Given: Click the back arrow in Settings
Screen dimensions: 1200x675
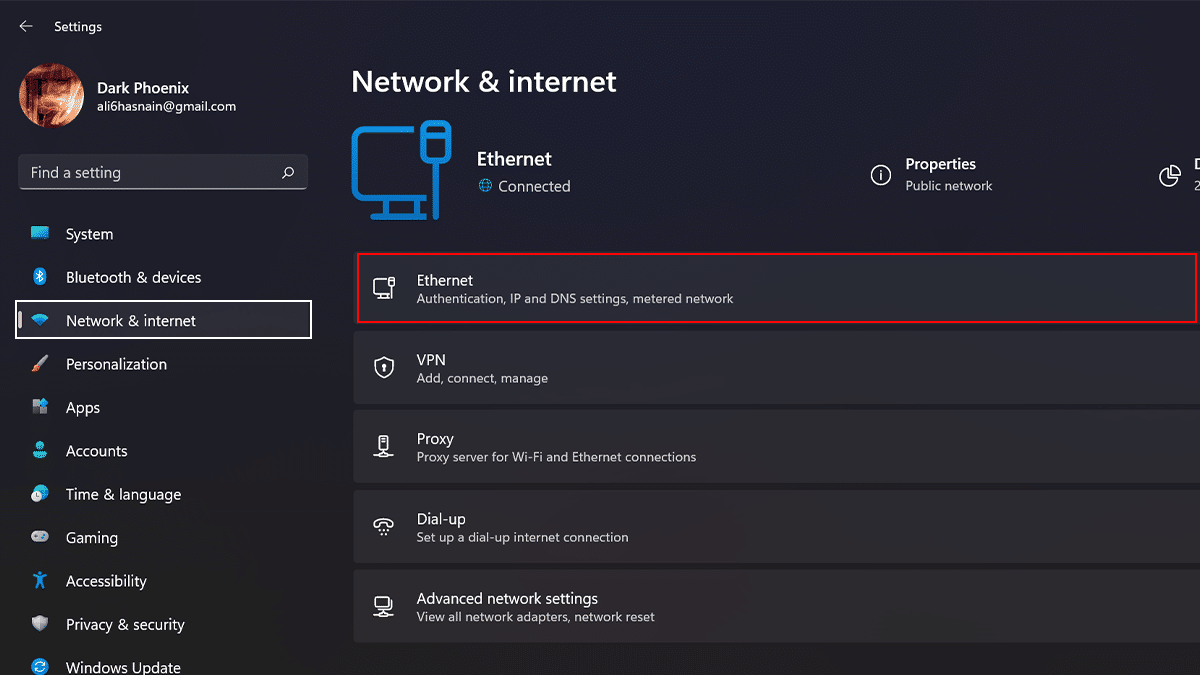Looking at the screenshot, I should (x=26, y=27).
